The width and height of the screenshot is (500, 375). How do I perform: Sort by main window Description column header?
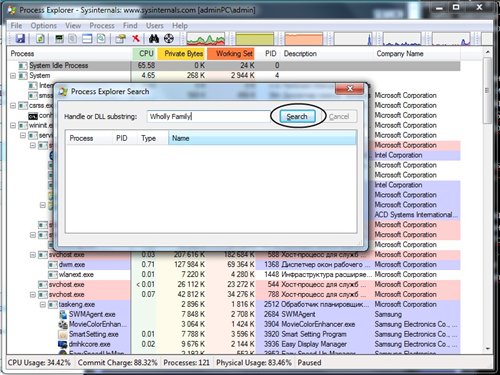(x=327, y=54)
